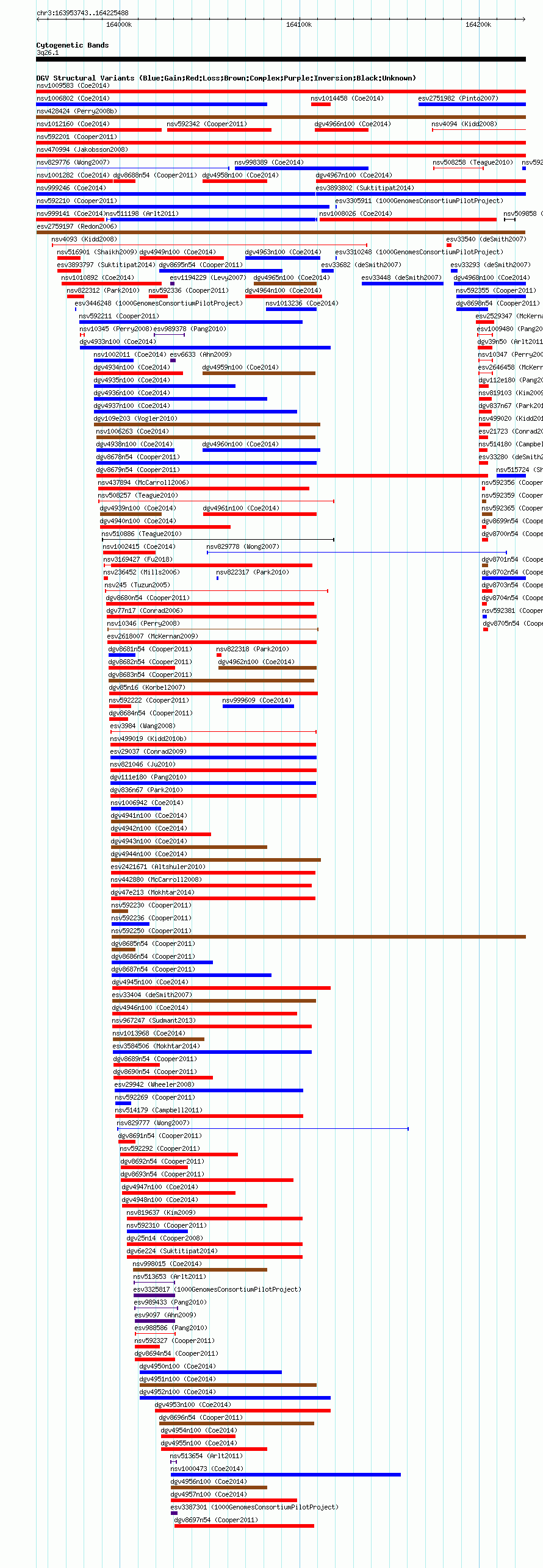Click nsv822312 (Park2010) label

[x=103, y=290]
